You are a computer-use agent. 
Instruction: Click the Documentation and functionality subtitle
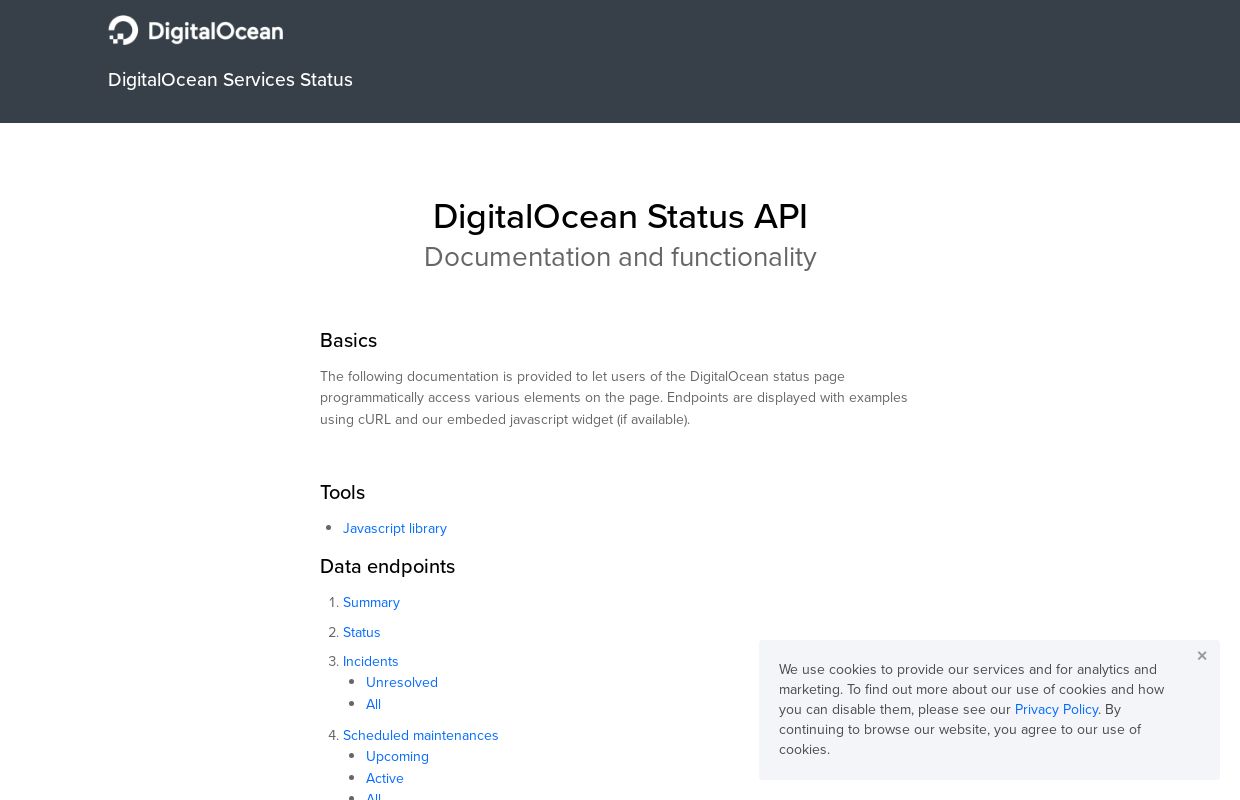pyautogui.click(x=620, y=257)
